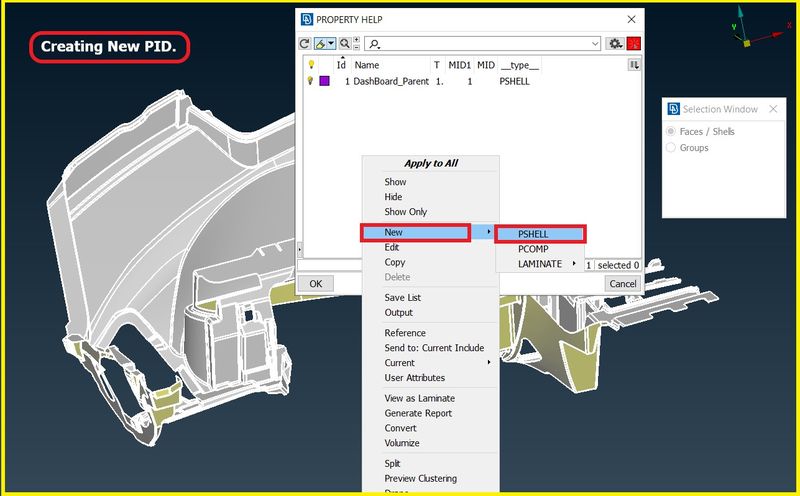Open the highlight brush dropdown arrow
800x496 pixels.
pyautogui.click(x=331, y=44)
